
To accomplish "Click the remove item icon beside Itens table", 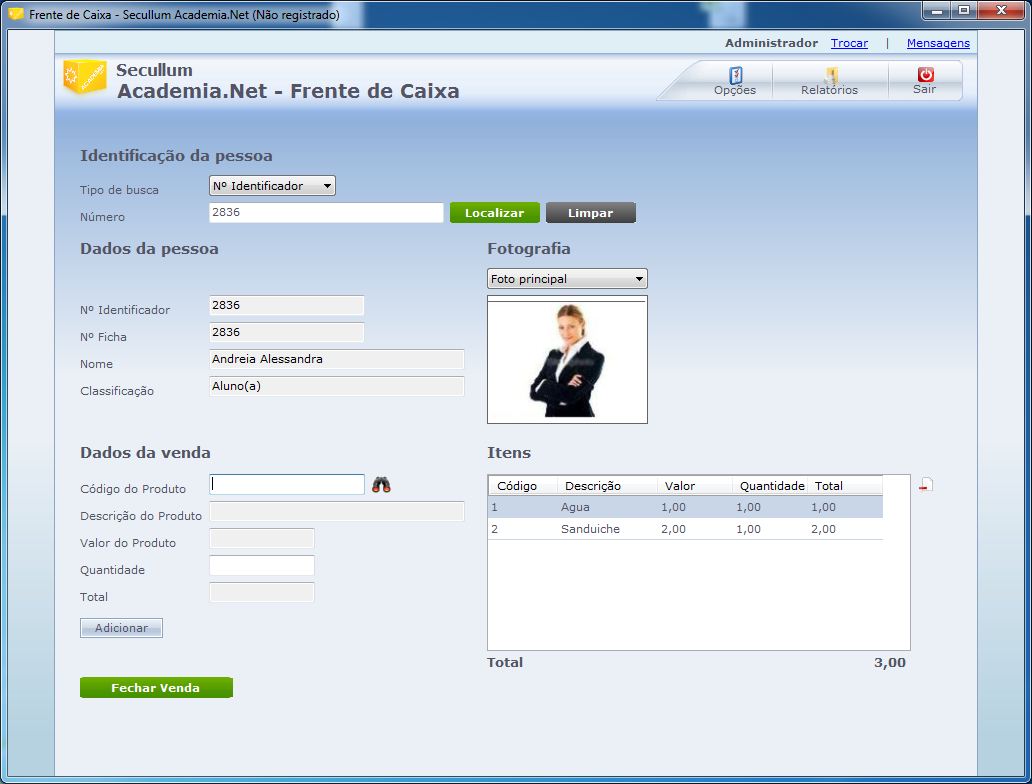I will [926, 485].
